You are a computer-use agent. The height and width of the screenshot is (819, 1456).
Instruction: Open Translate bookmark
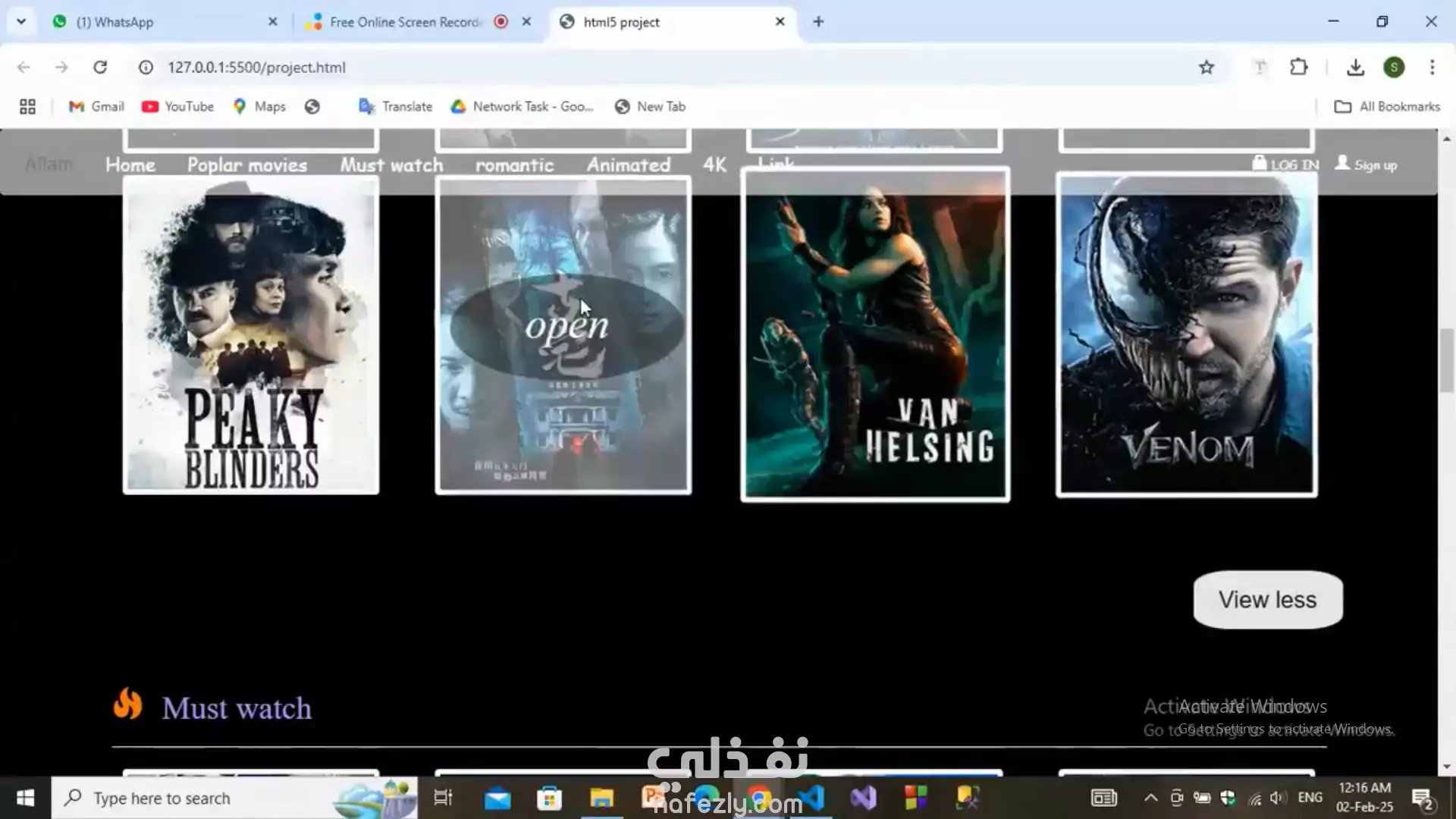[x=395, y=107]
